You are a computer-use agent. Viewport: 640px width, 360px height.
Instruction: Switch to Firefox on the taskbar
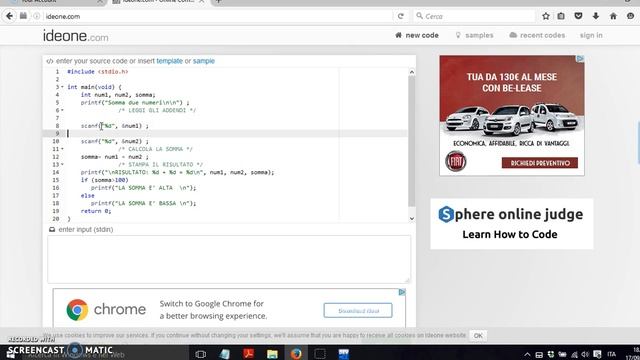pyautogui.click(x=296, y=353)
